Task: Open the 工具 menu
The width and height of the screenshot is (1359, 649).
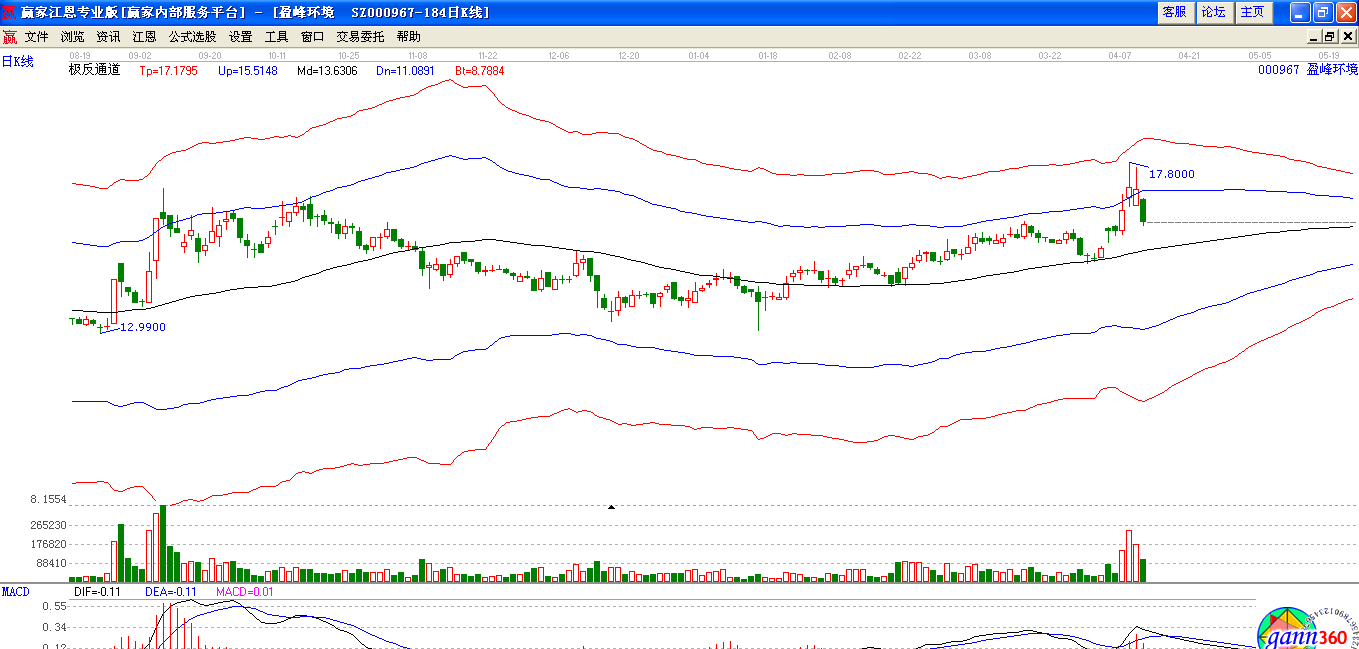Action: 276,36
